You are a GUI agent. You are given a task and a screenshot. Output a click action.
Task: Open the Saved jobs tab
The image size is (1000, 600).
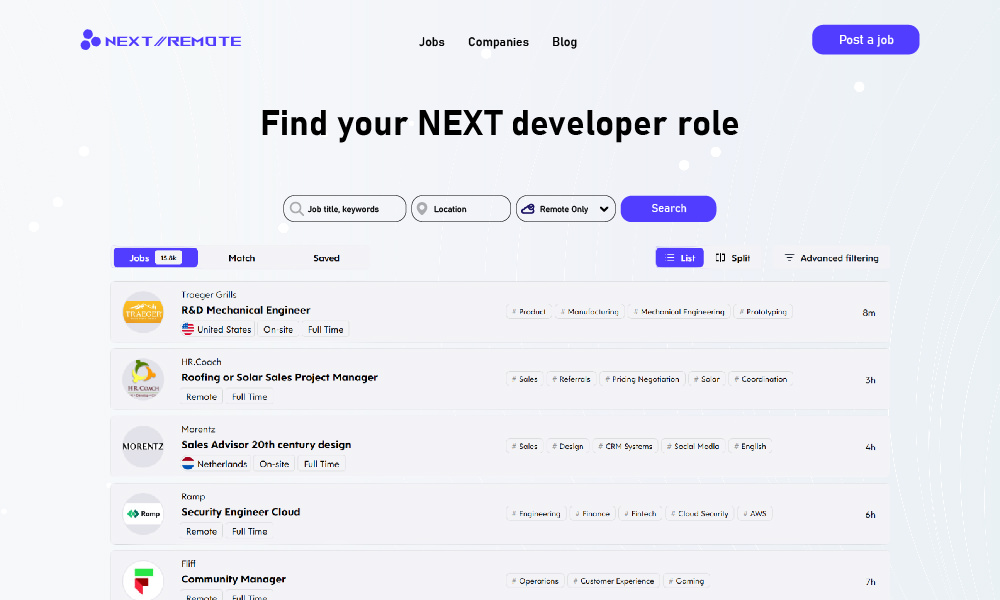pos(326,257)
